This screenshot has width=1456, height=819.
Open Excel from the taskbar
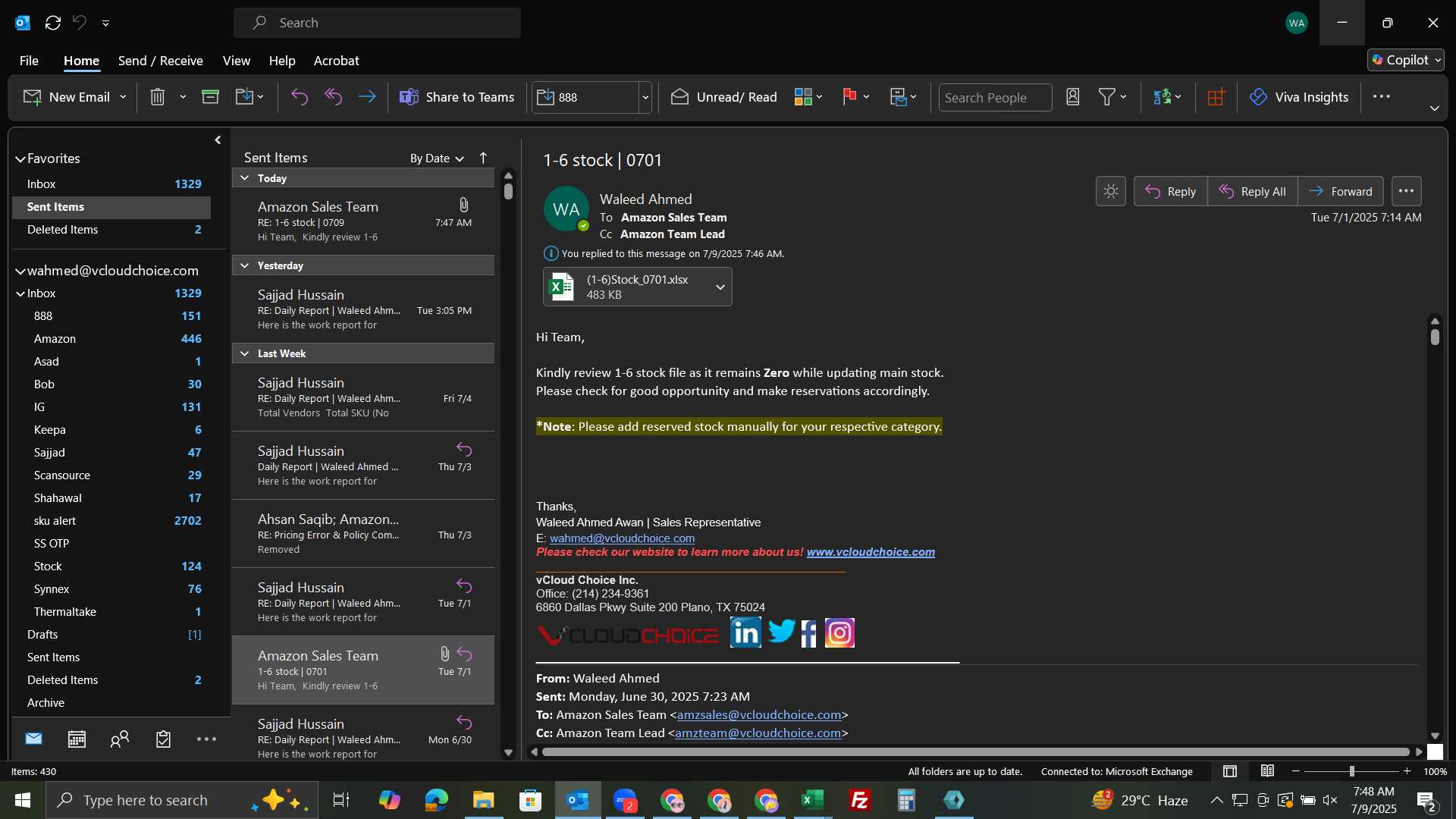coord(813,800)
